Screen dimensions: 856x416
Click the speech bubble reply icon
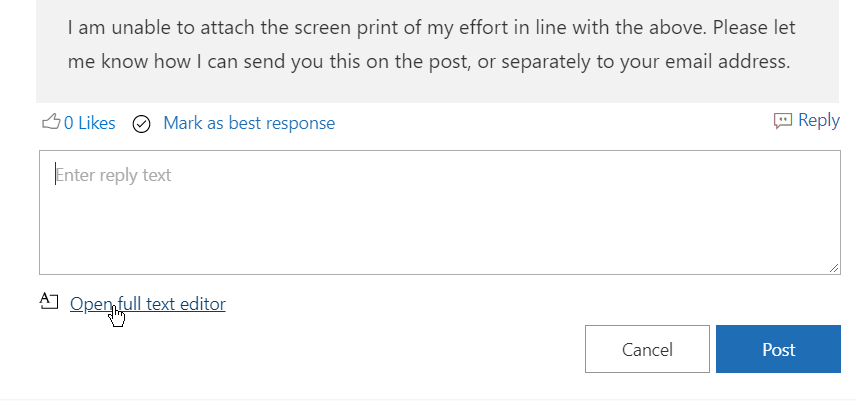point(783,121)
